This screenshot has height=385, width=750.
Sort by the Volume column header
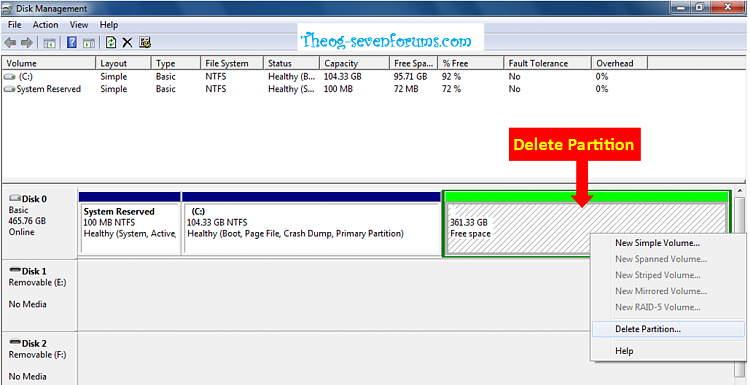click(49, 63)
